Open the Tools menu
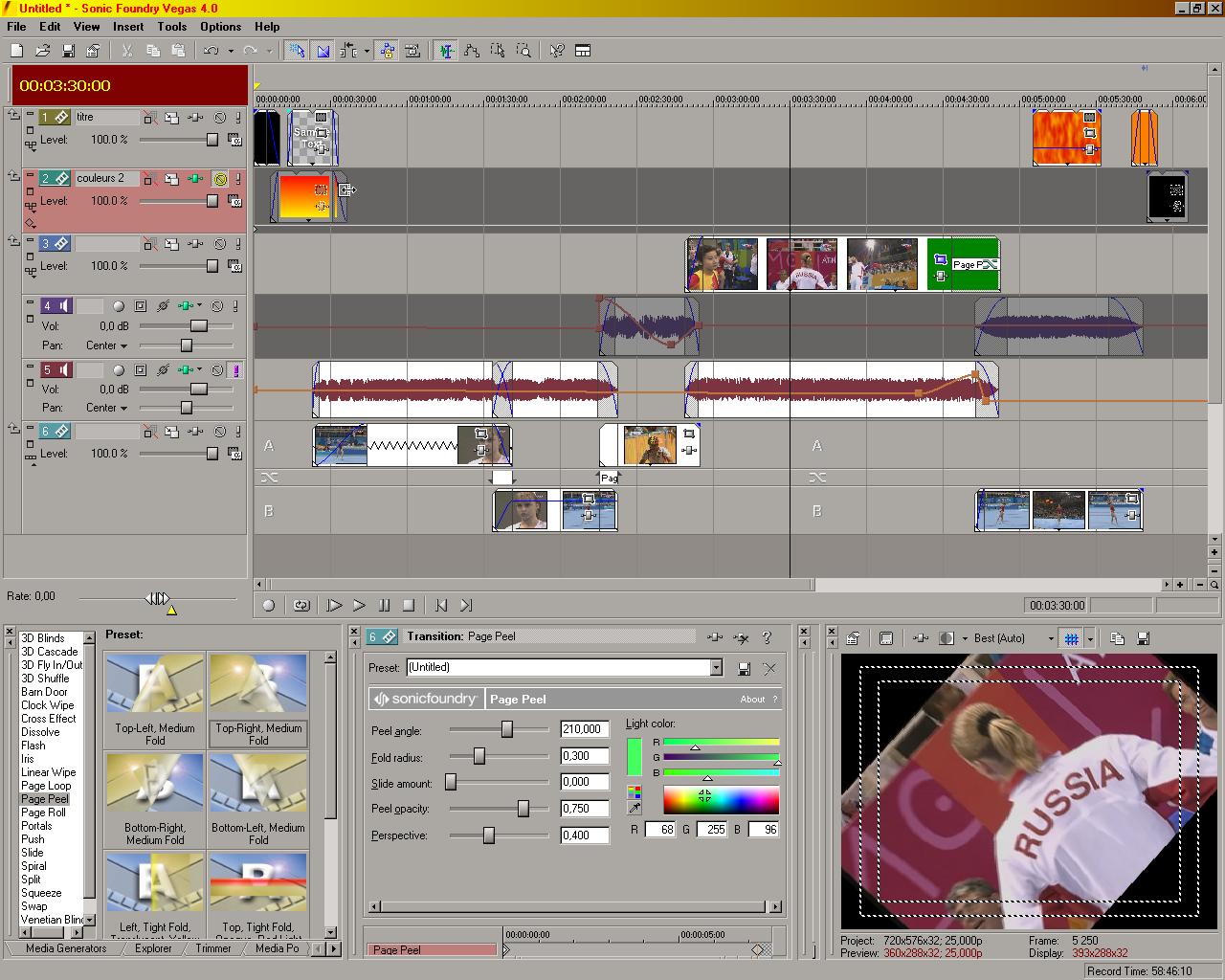This screenshot has width=1225, height=980. click(x=172, y=27)
